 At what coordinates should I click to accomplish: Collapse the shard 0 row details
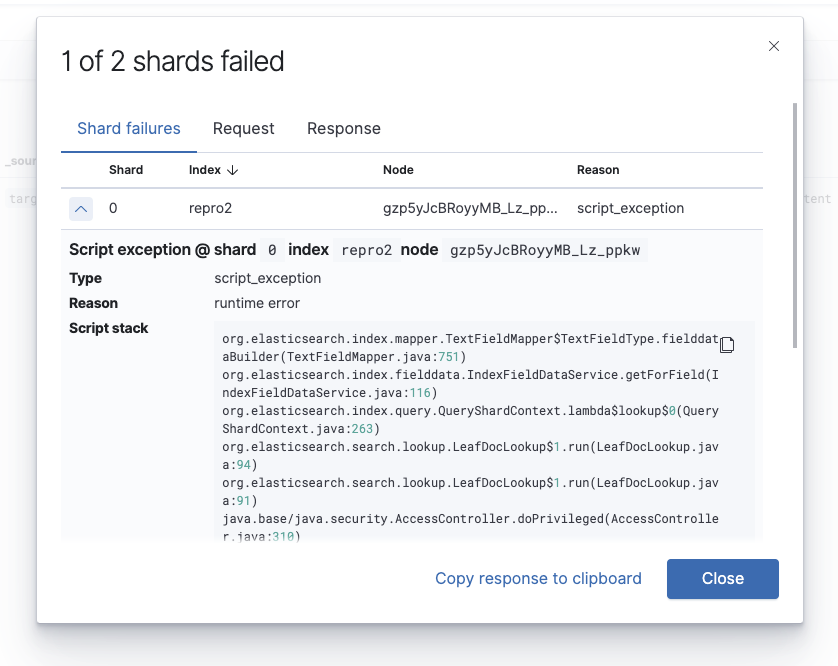pos(81,208)
